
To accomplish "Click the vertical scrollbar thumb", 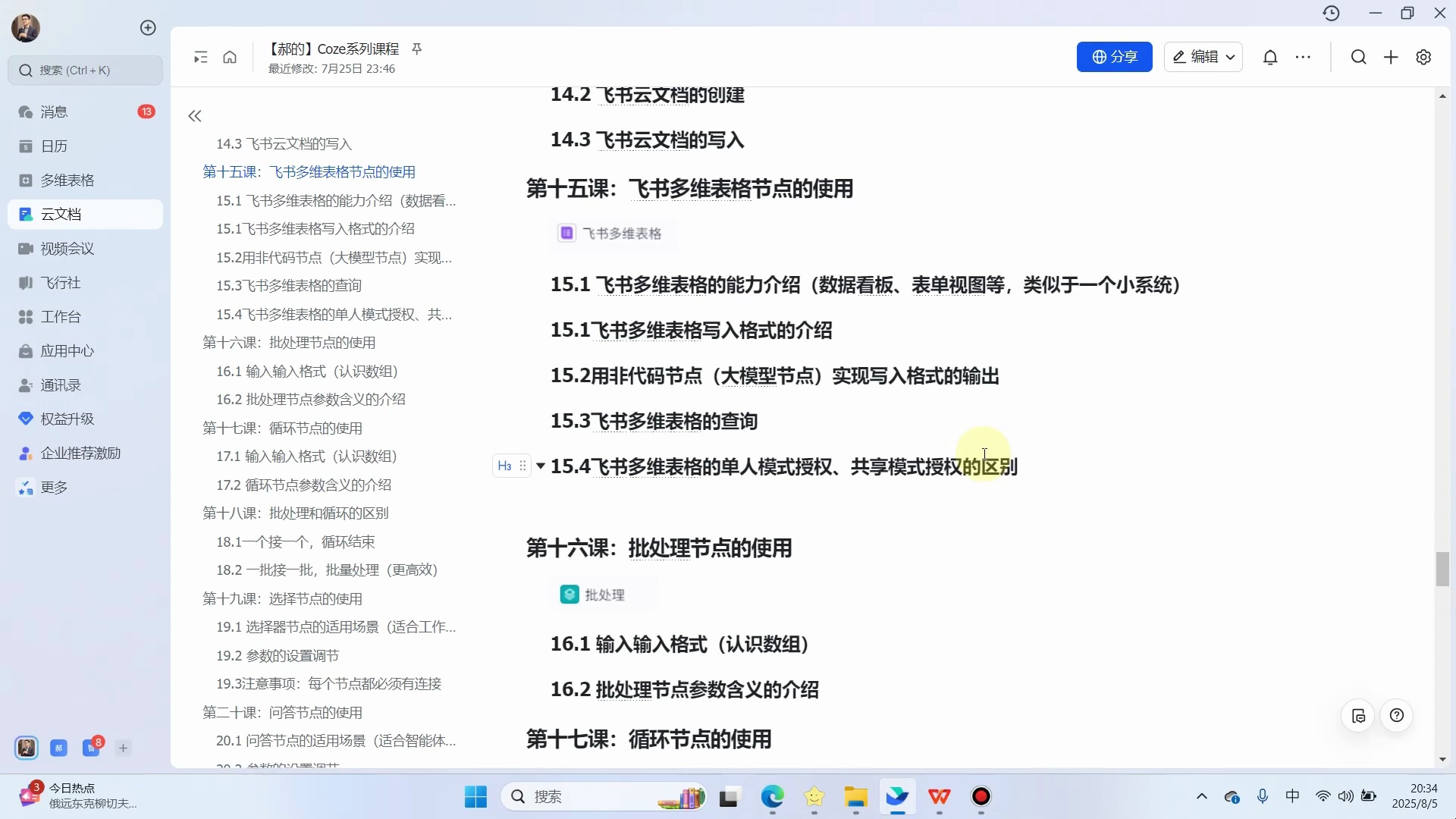I will [1442, 569].
